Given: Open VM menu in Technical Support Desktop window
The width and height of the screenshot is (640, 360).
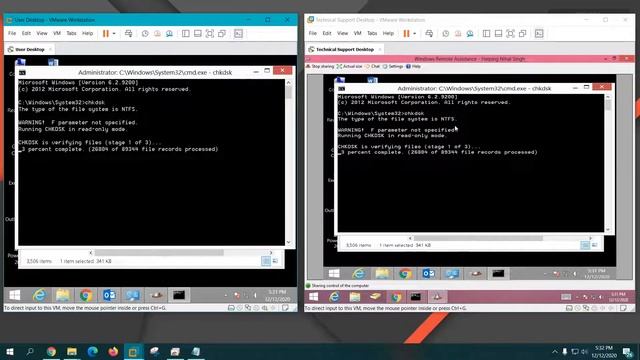Looking at the screenshot, I should pos(357,33).
